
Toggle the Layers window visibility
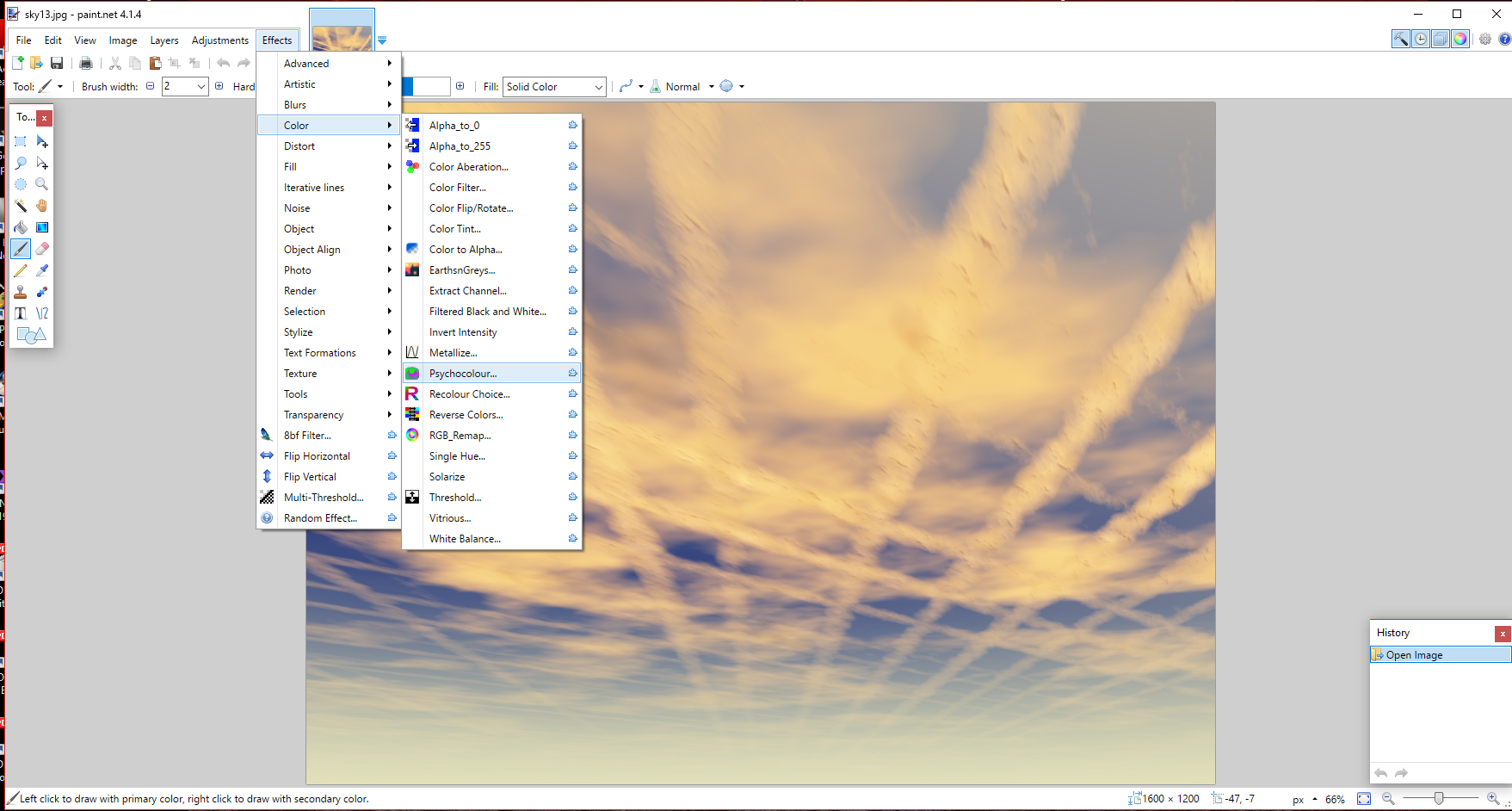pyautogui.click(x=1441, y=39)
